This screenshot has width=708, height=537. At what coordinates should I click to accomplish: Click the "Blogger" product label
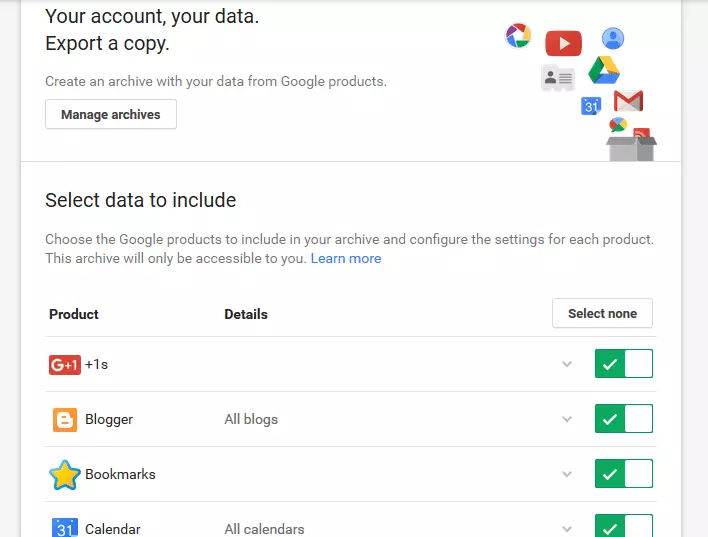[109, 420]
